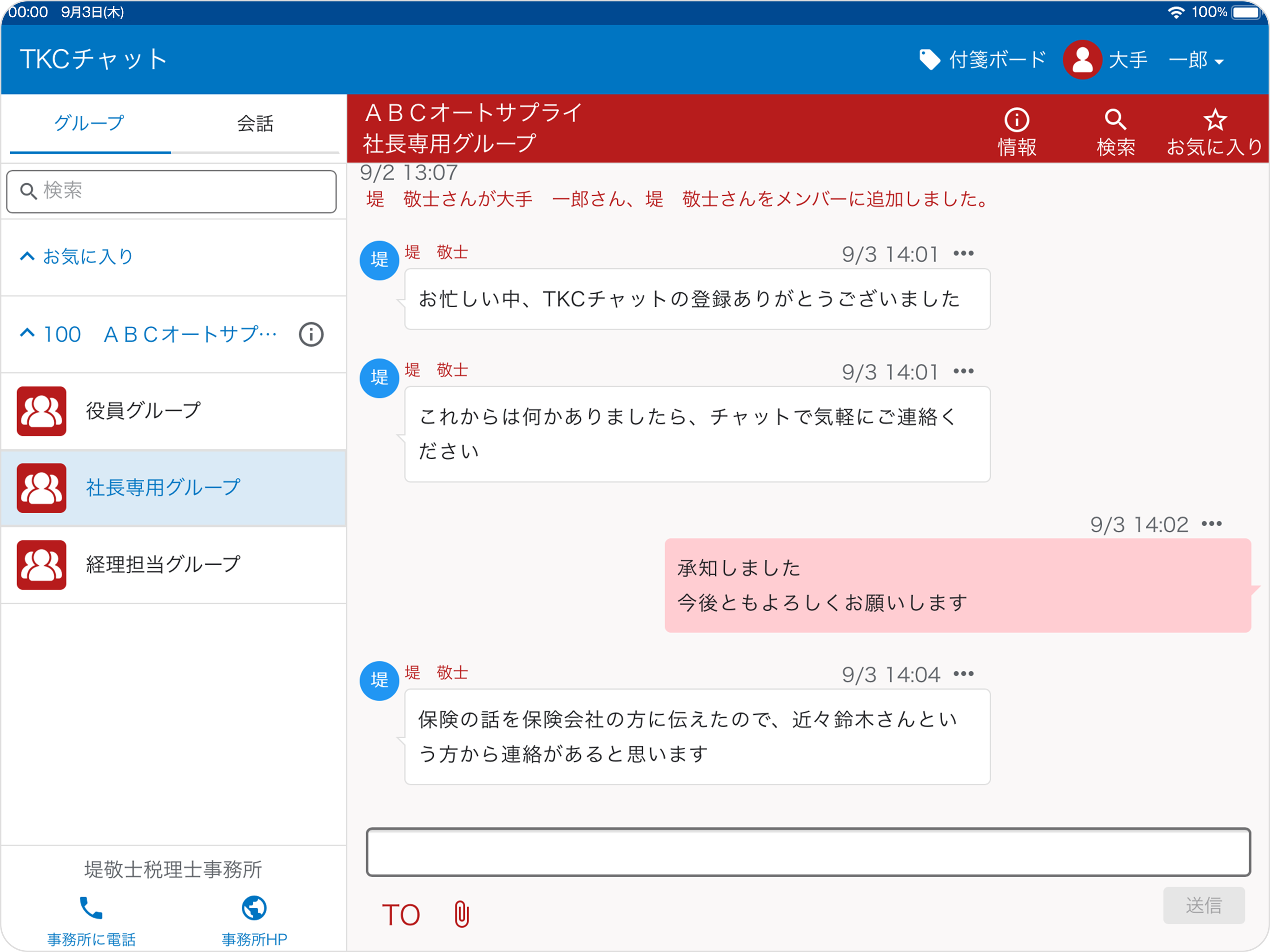The width and height of the screenshot is (1270, 952).
Task: Click the magnifier icon in the sidebar search box
Action: click(28, 191)
